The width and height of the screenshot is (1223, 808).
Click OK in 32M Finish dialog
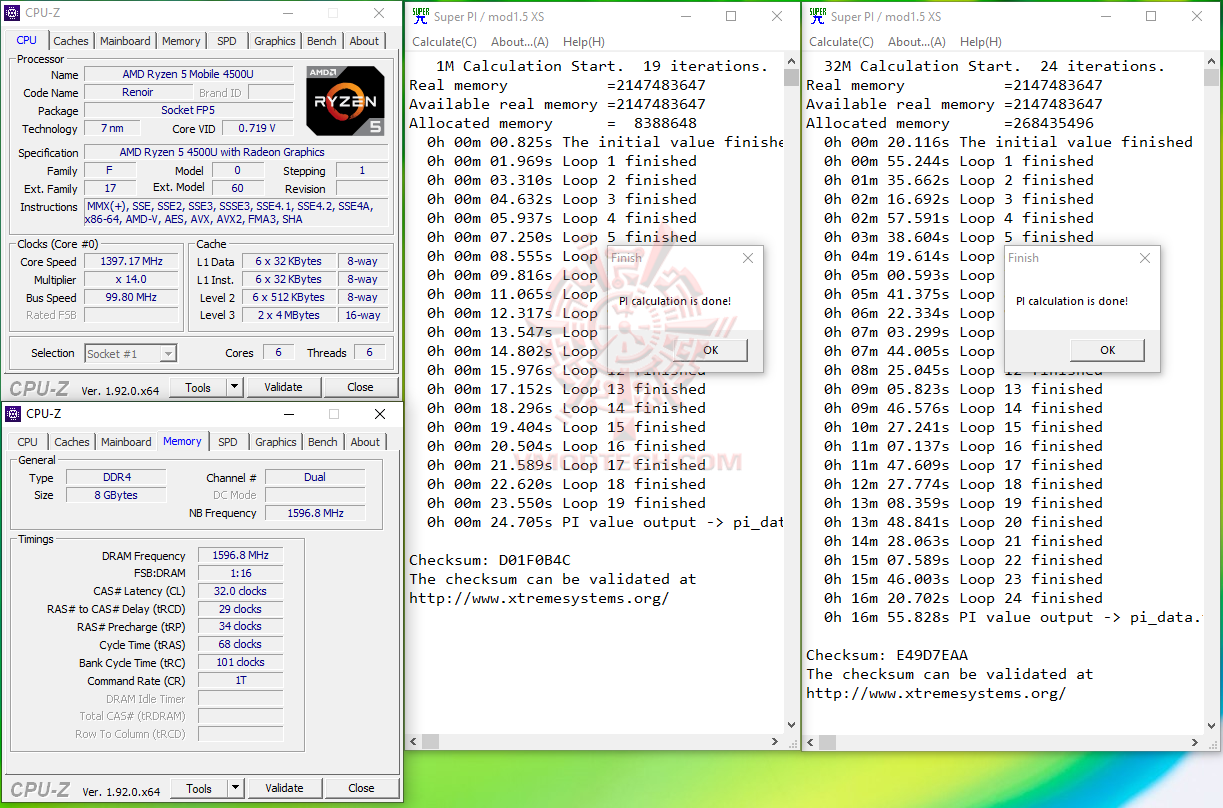tap(1108, 350)
